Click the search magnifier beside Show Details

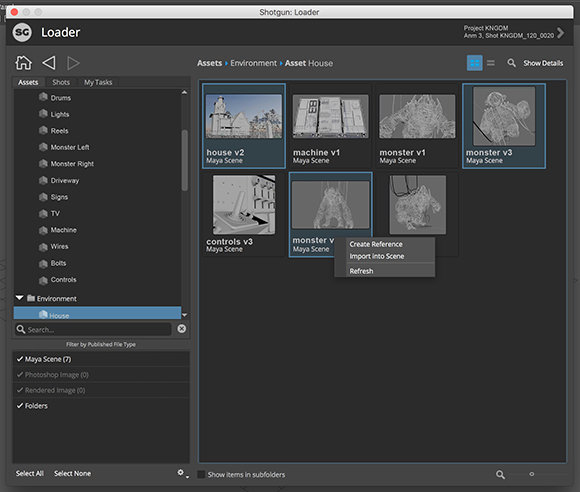511,63
